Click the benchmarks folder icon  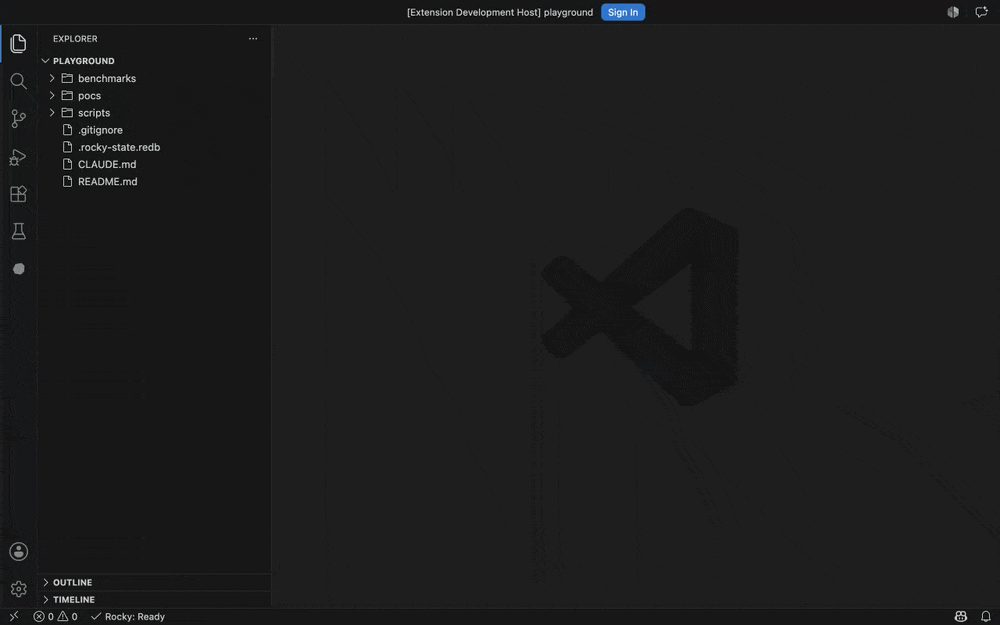67,78
